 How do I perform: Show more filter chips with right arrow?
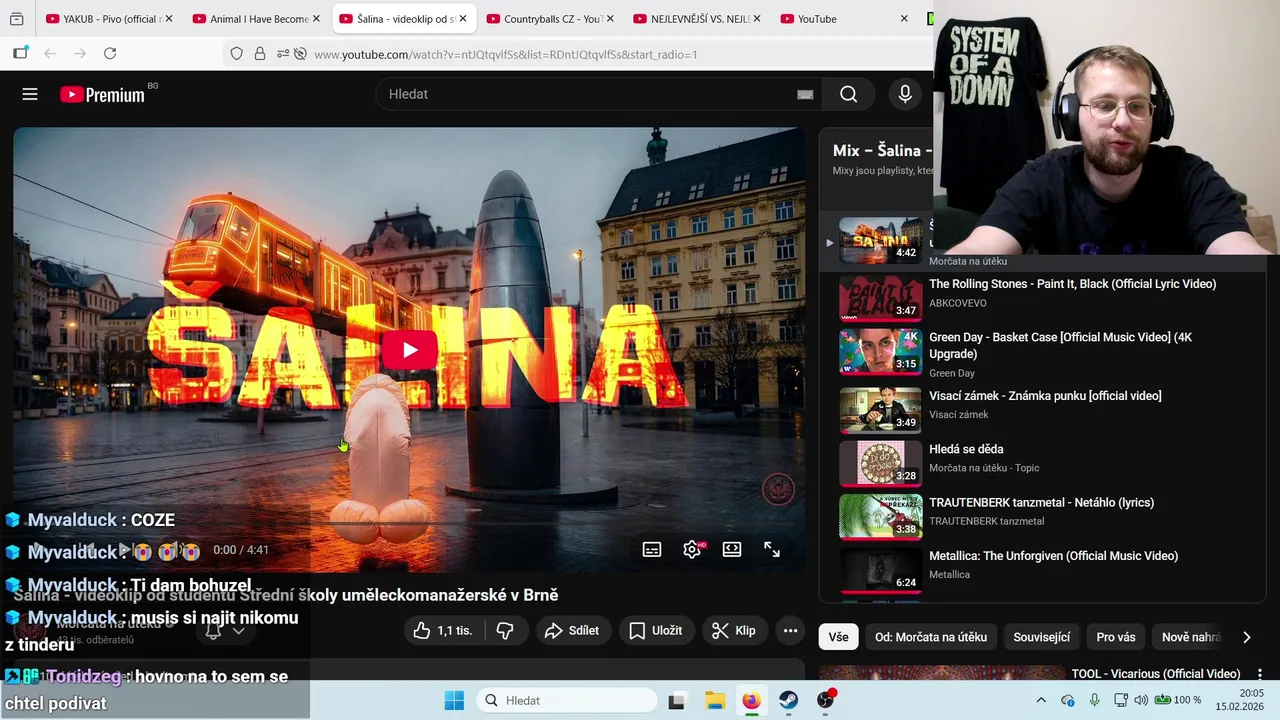click(1246, 637)
